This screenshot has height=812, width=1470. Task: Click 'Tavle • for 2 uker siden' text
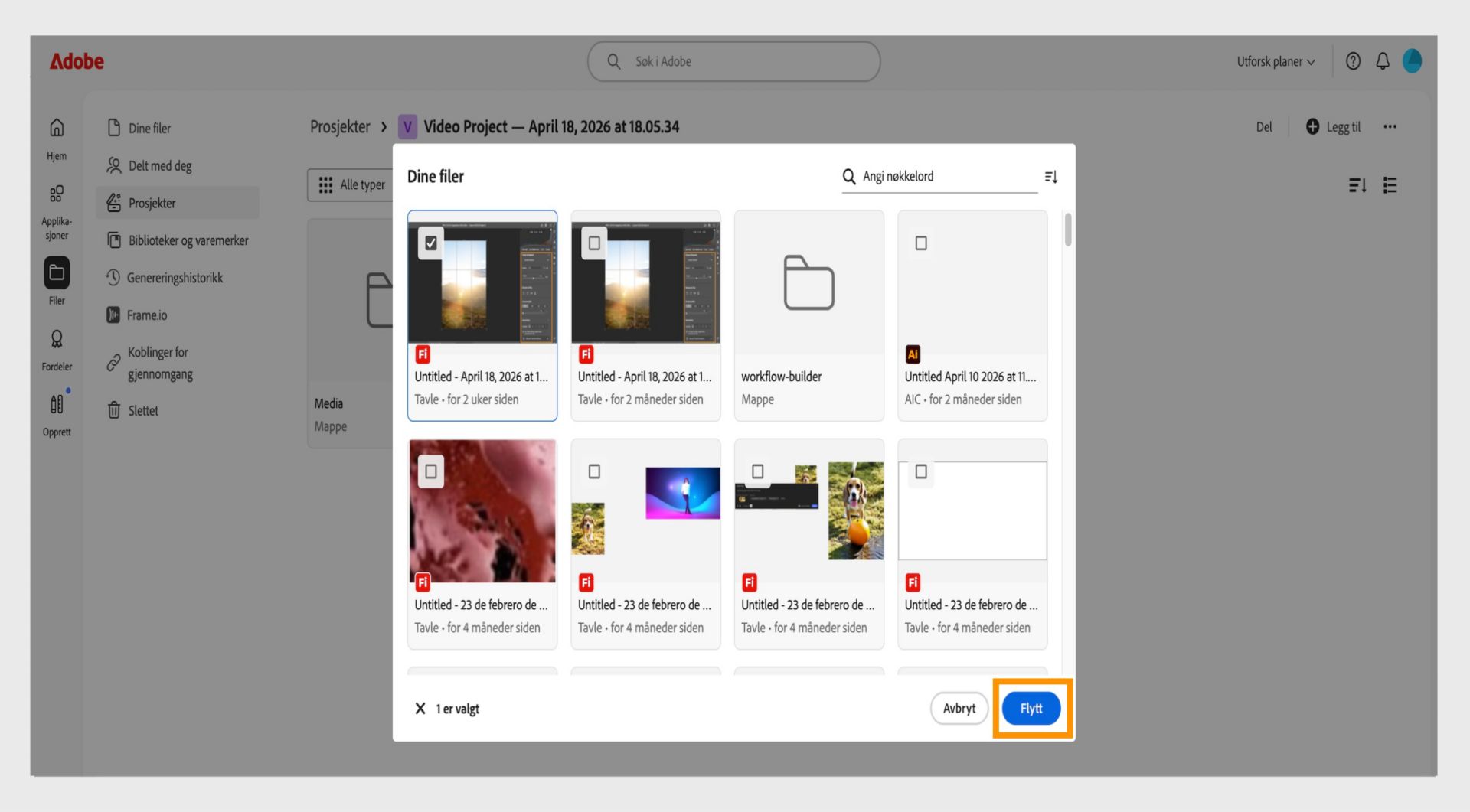[466, 399]
